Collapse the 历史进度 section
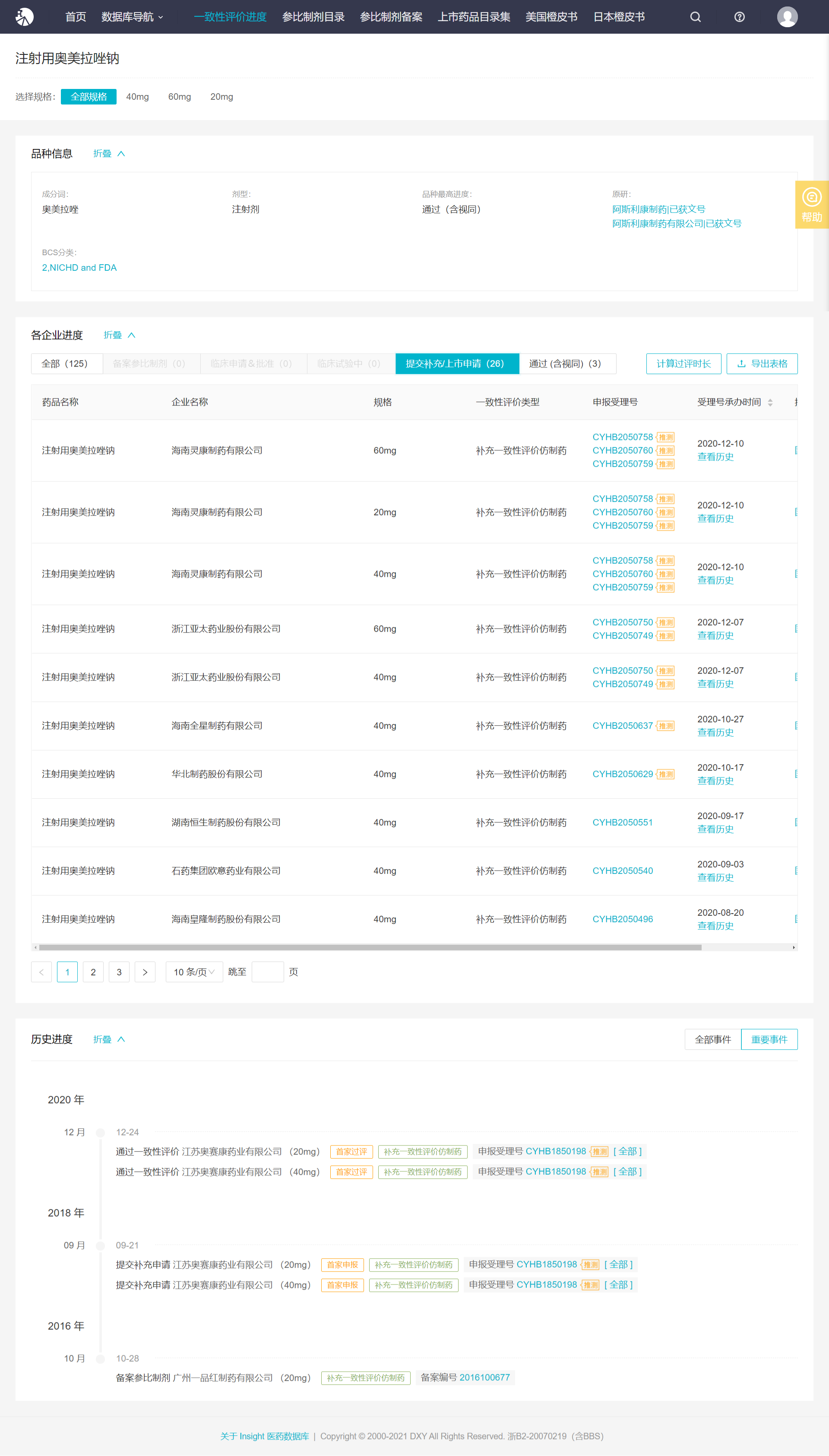 tap(109, 1039)
